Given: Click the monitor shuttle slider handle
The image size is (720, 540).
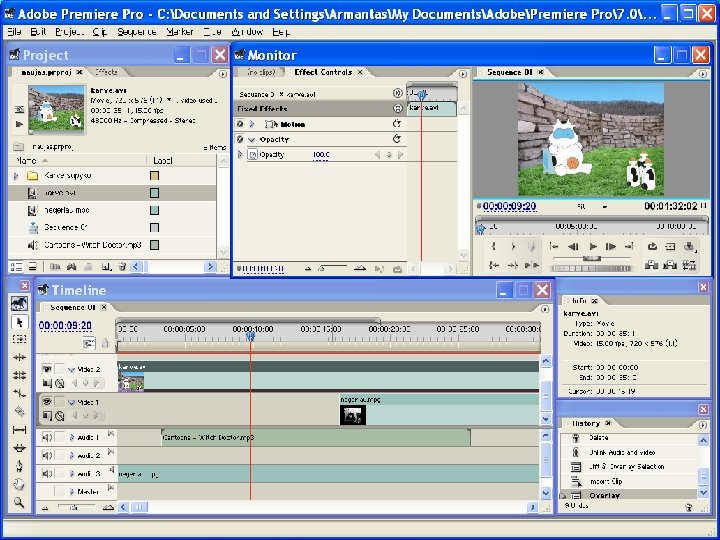Looking at the screenshot, I should pos(592,259).
